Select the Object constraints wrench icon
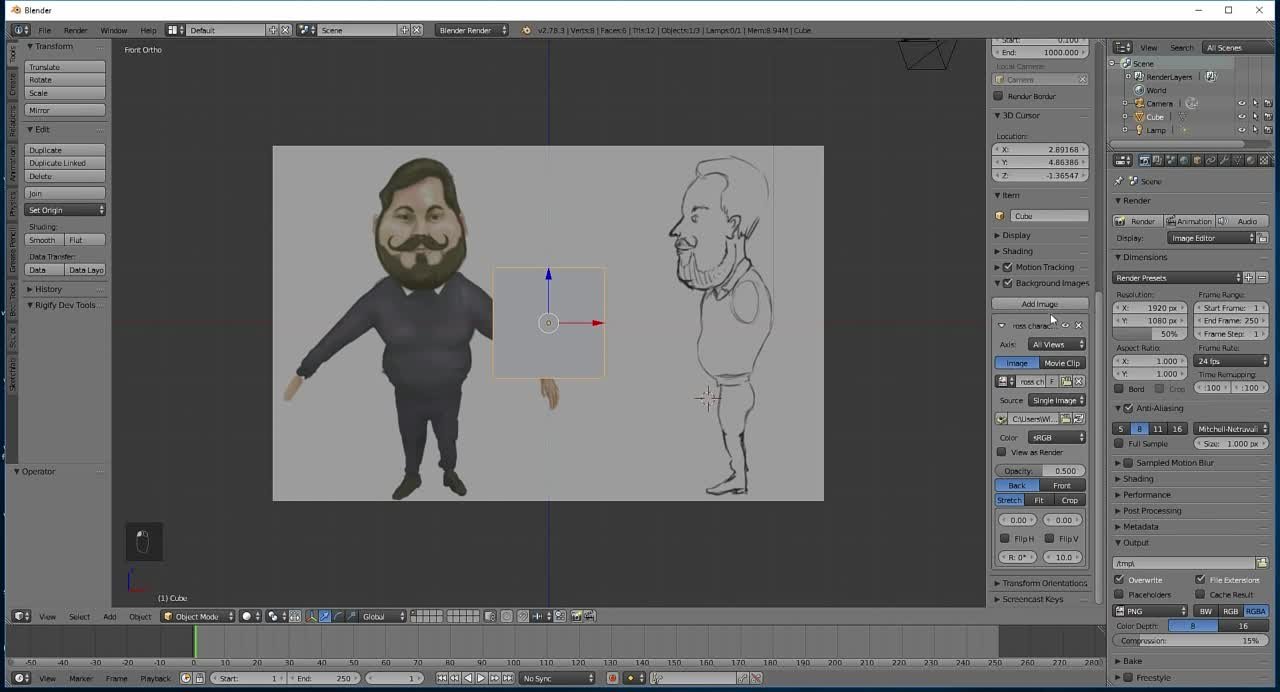Viewport: 1280px width, 692px height. (1226, 160)
